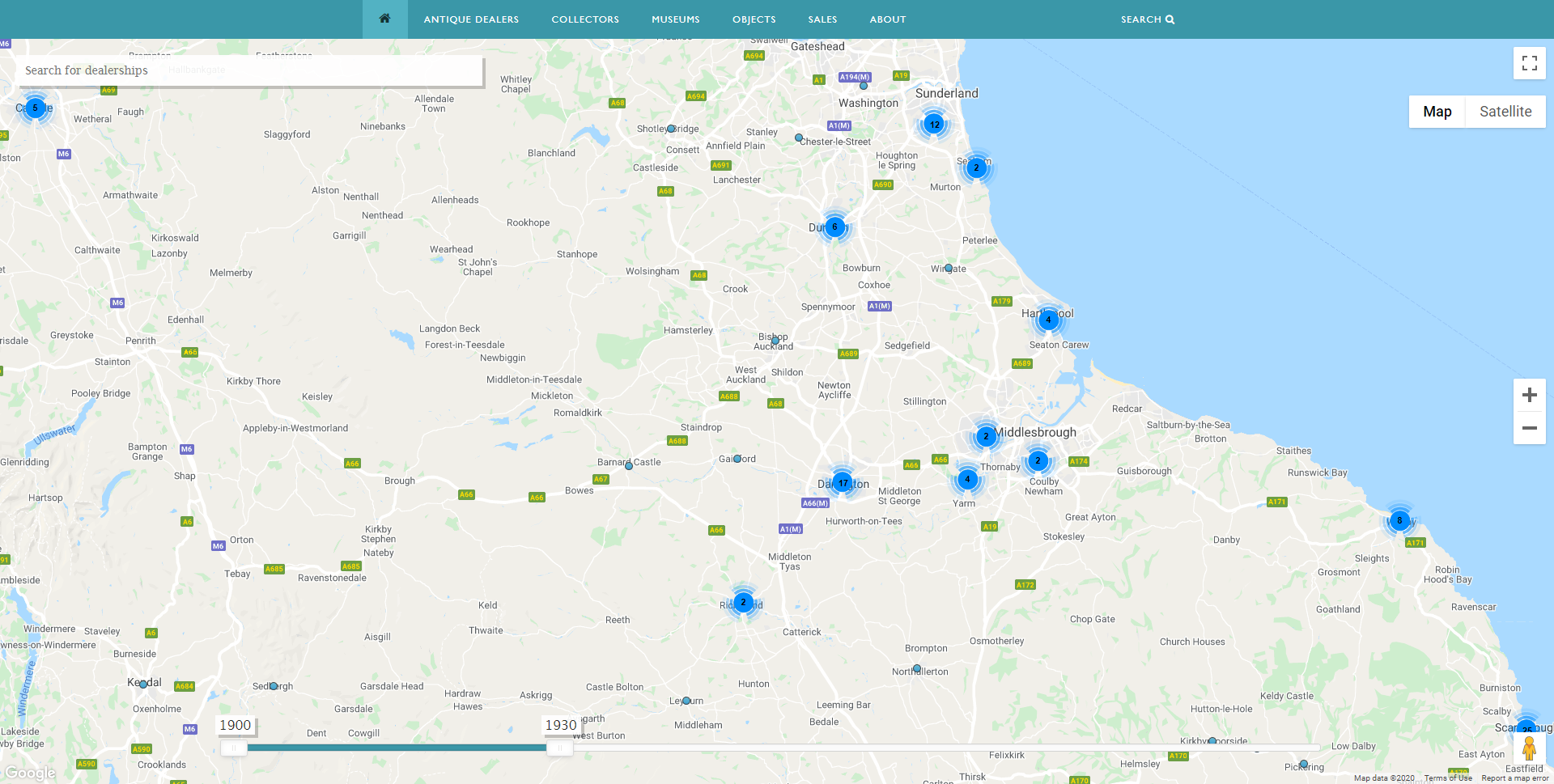
Task: Open the Antique Dealers menu
Action: pyautogui.click(x=471, y=19)
